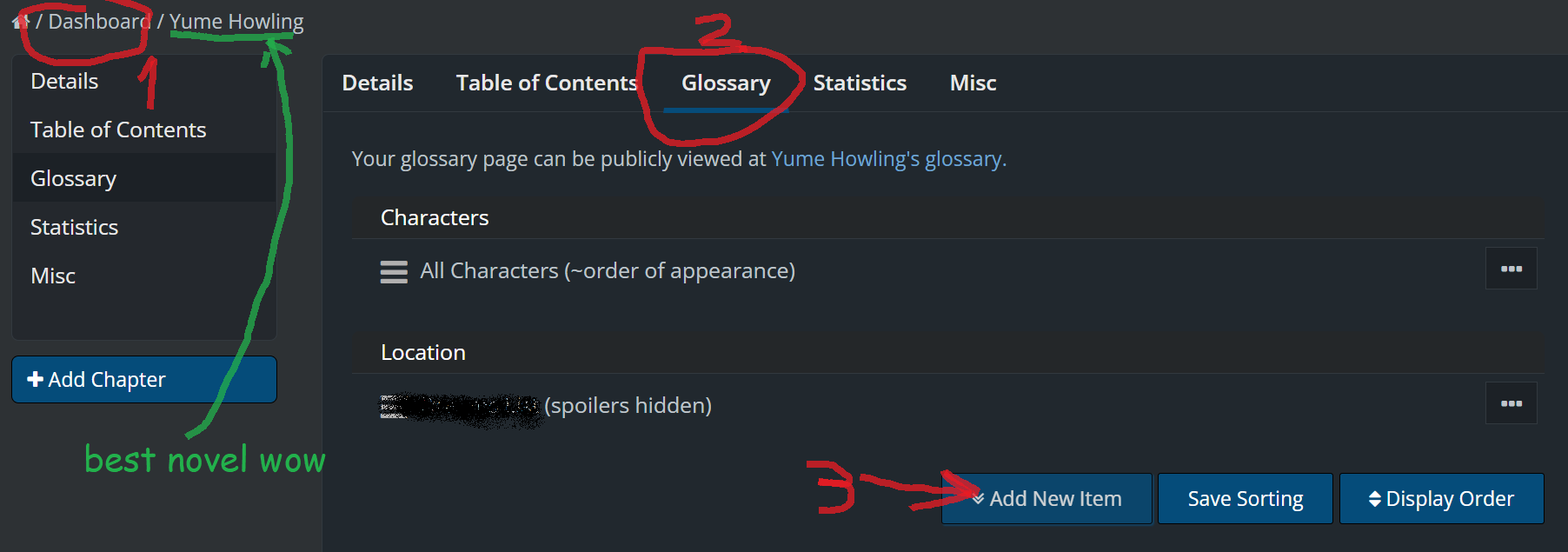The height and width of the screenshot is (552, 1568).
Task: Open the Display Order sort dropdown
Action: pos(1441,499)
